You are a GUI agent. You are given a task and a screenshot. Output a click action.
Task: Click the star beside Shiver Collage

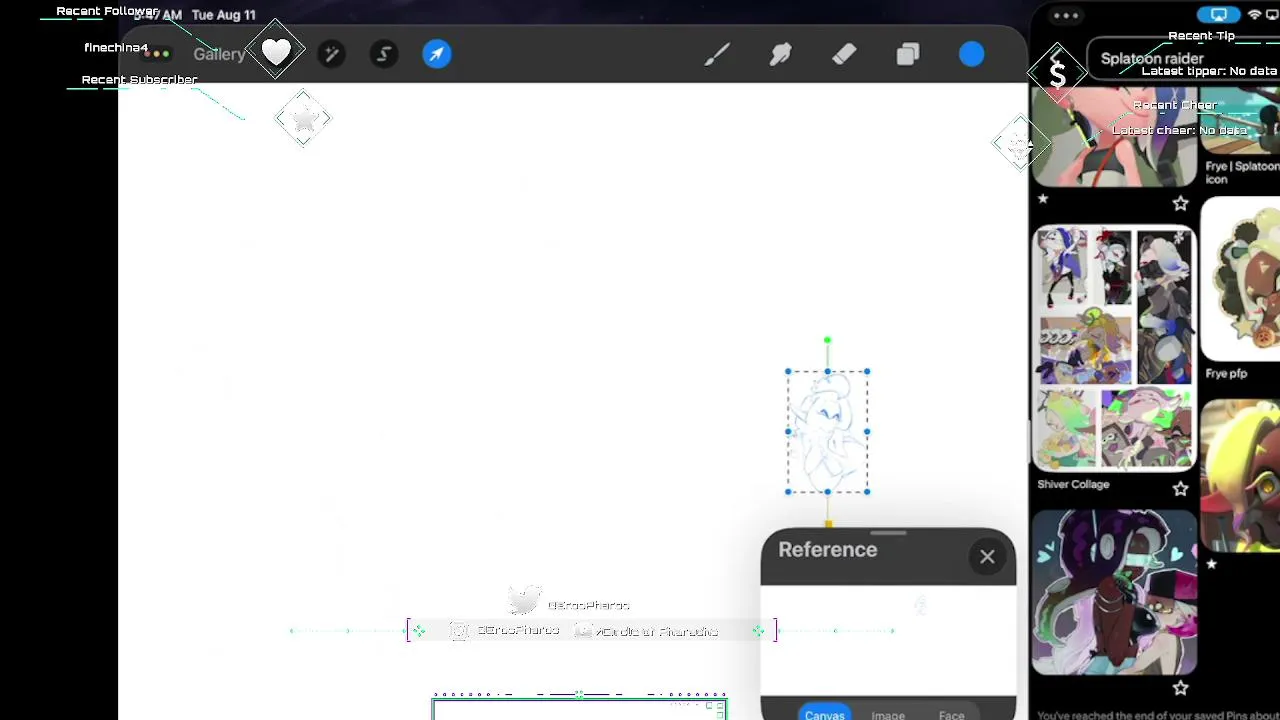(x=1180, y=488)
